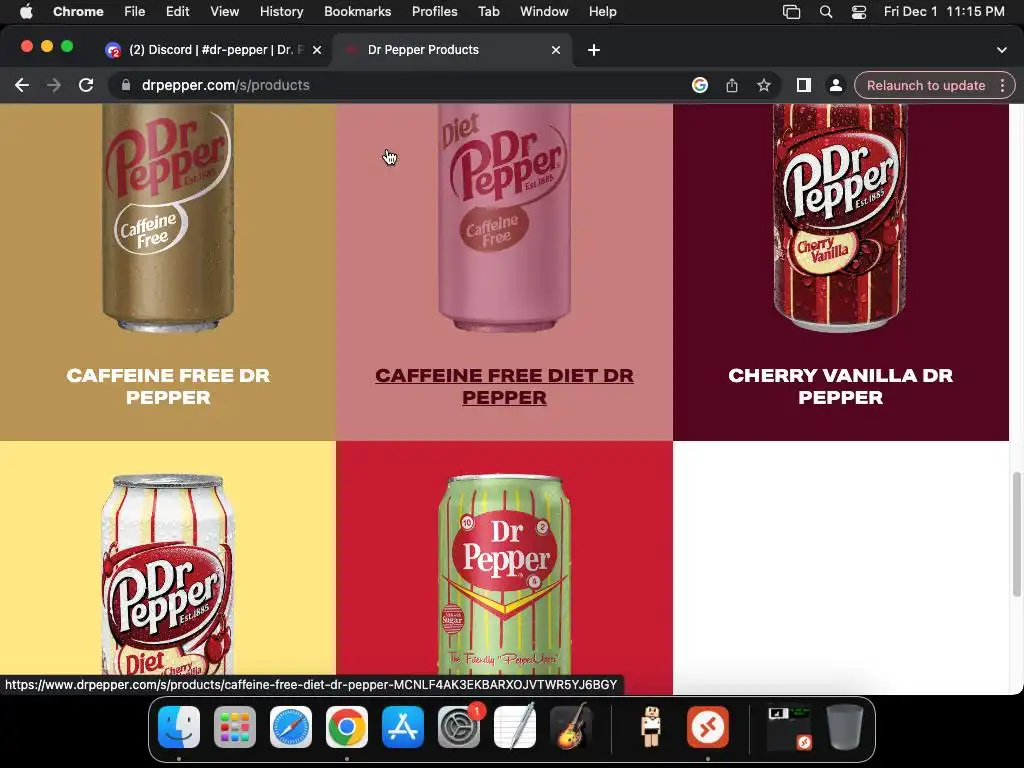Open Caffeine Free Dr Pepper link

pos(168,386)
